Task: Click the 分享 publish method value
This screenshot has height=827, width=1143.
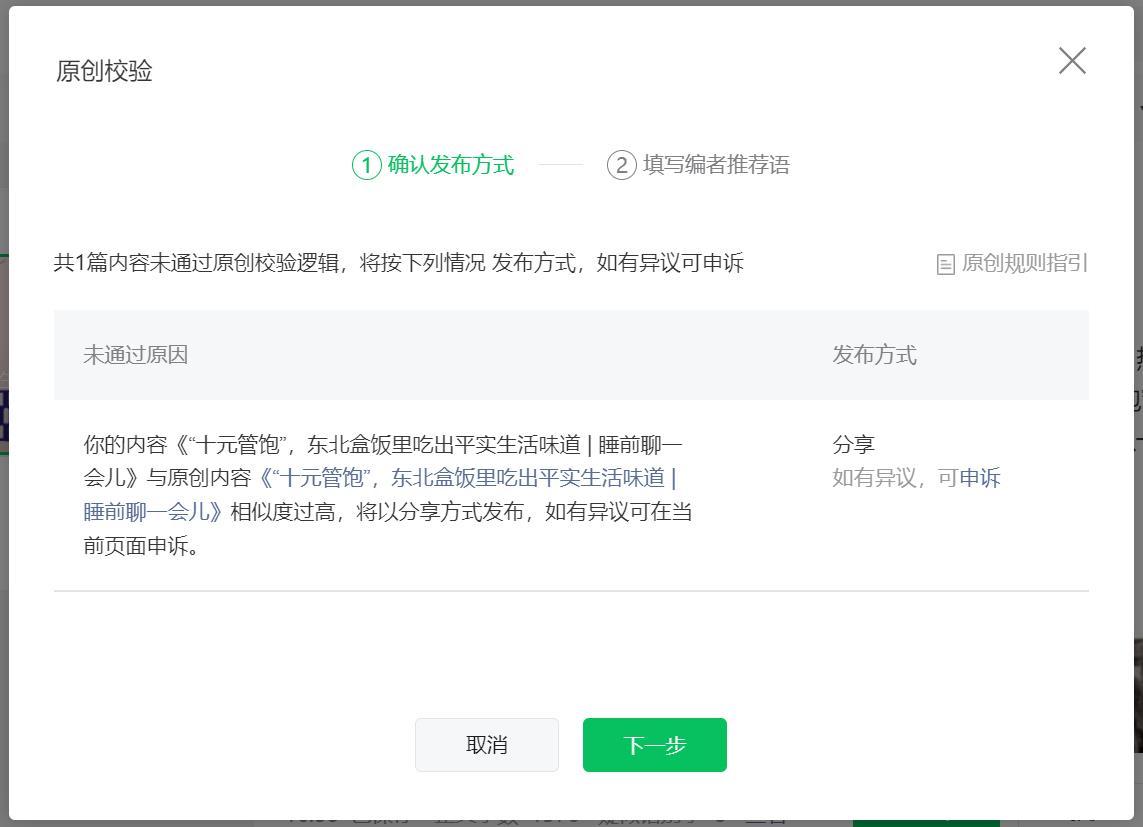Action: click(854, 444)
